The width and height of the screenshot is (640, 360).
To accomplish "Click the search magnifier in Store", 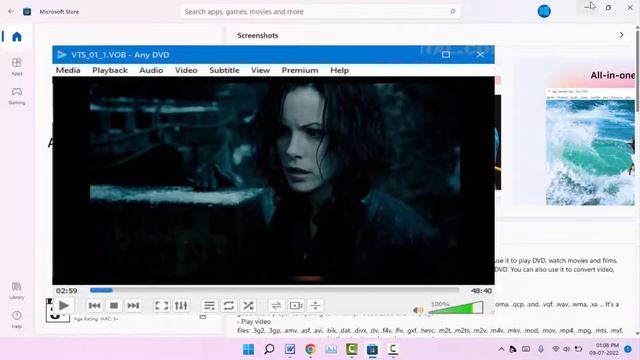I will [x=453, y=11].
